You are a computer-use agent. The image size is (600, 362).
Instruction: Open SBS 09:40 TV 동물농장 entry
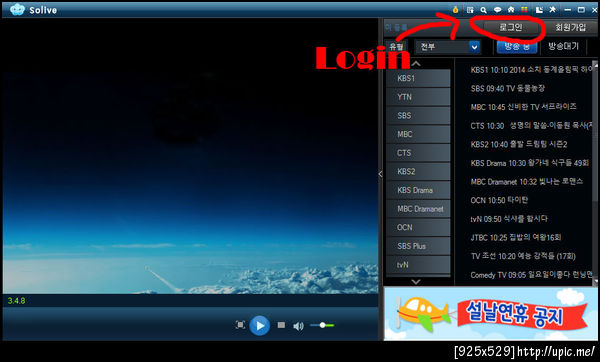507,88
